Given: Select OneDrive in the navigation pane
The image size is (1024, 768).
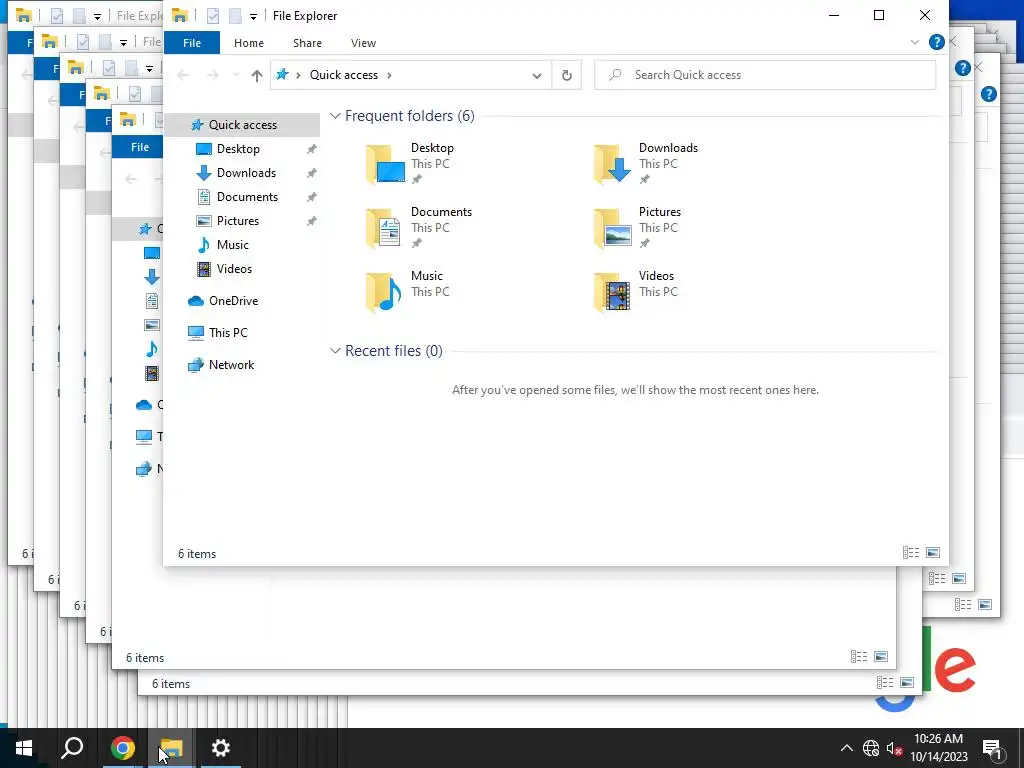Looking at the screenshot, I should pyautogui.click(x=233, y=301).
